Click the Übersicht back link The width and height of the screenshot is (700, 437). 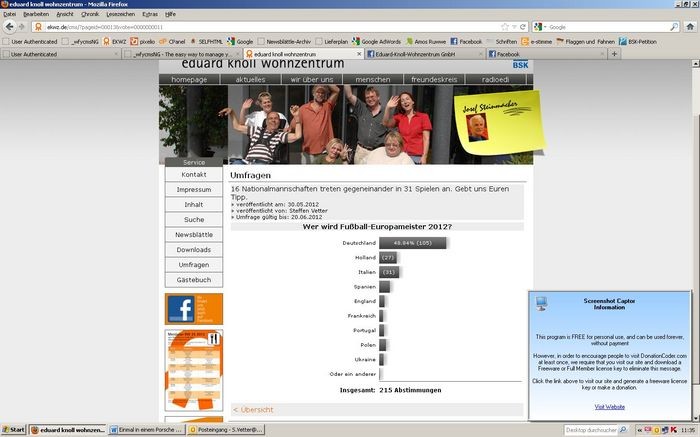click(254, 409)
